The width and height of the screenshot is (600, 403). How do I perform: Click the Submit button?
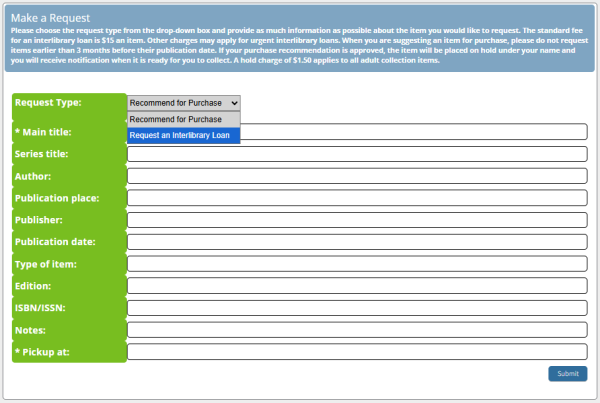[x=567, y=373]
